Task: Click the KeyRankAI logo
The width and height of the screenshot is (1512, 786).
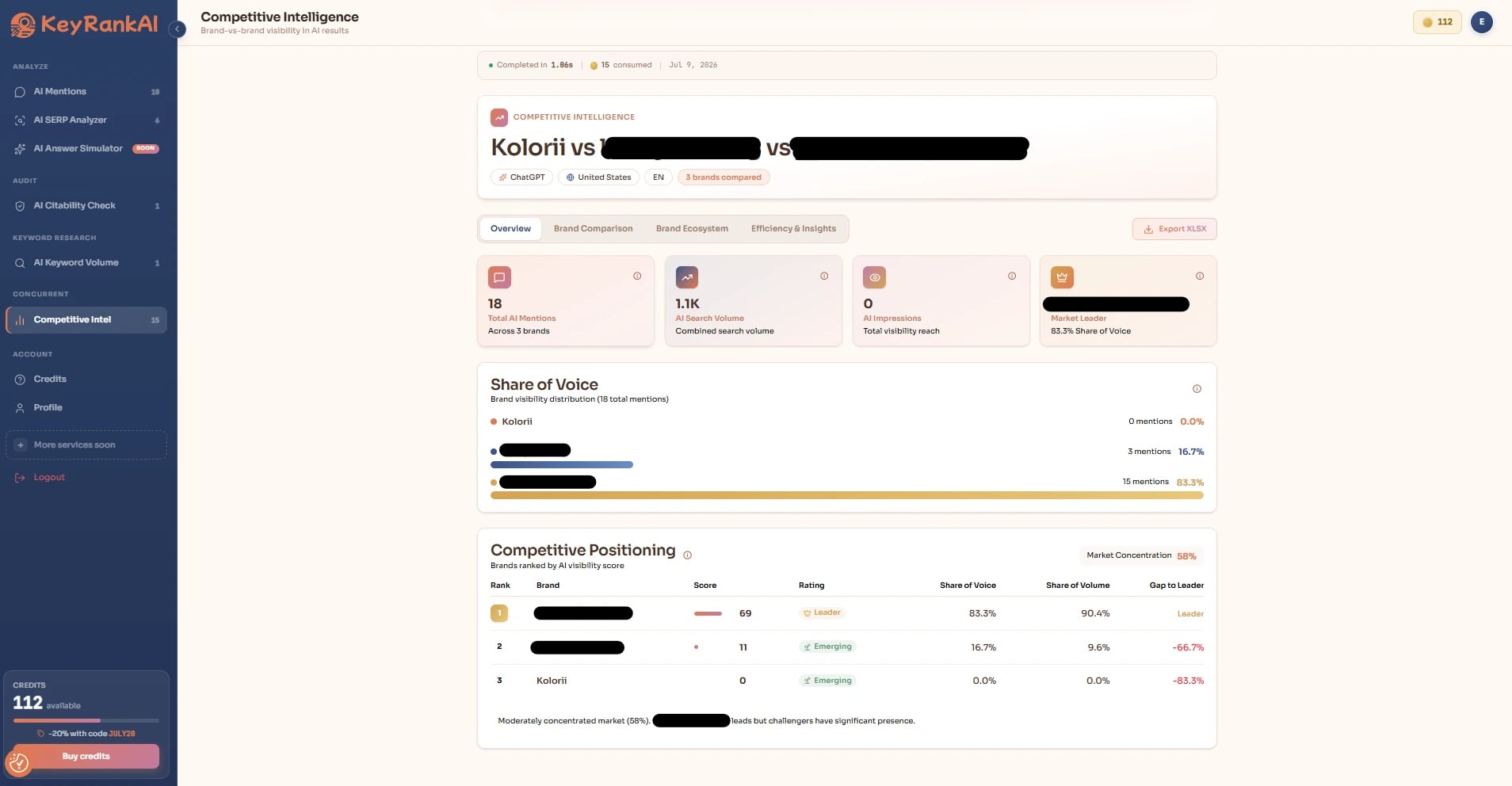Action: click(84, 25)
